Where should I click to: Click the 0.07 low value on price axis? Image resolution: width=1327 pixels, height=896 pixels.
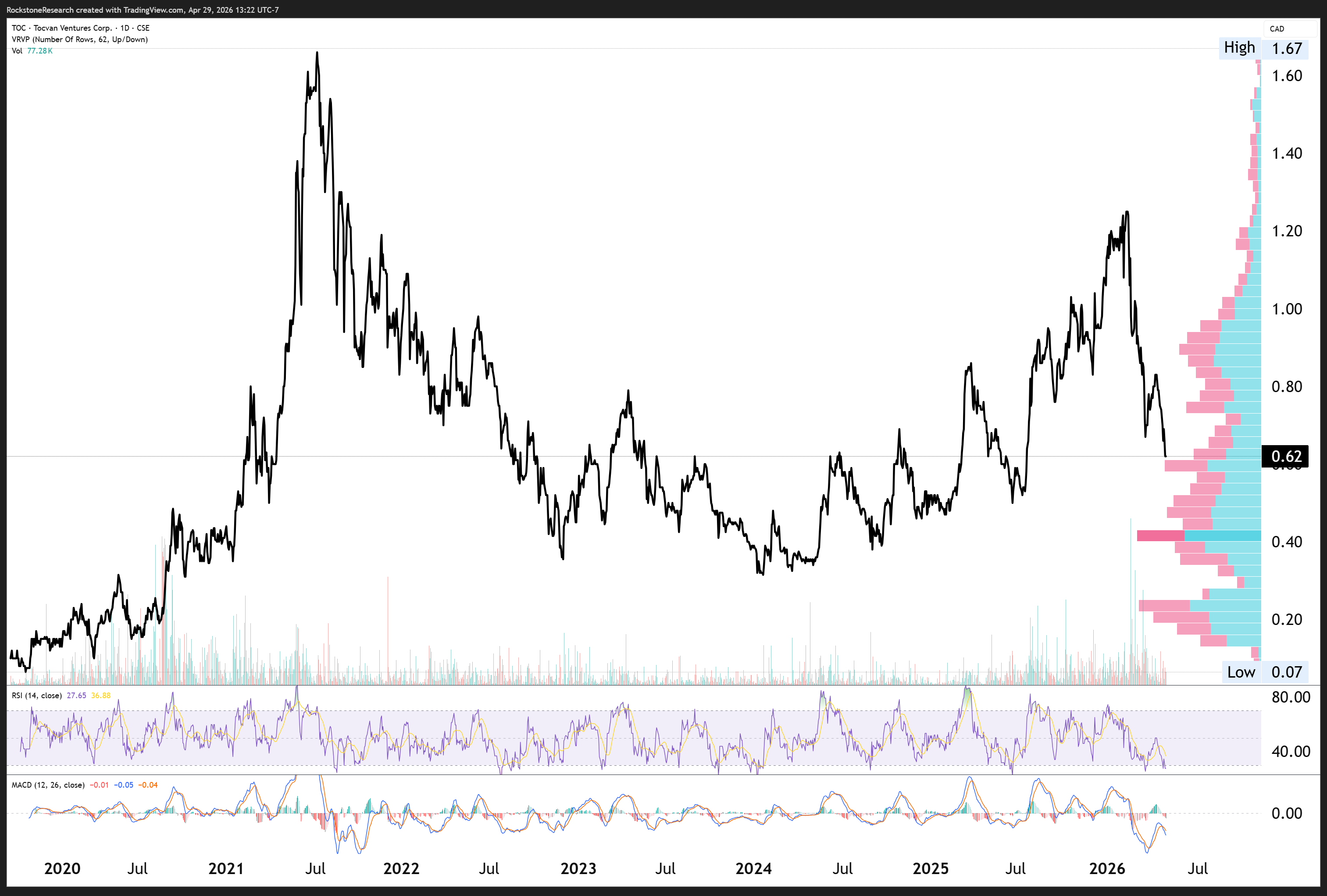pyautogui.click(x=1287, y=672)
